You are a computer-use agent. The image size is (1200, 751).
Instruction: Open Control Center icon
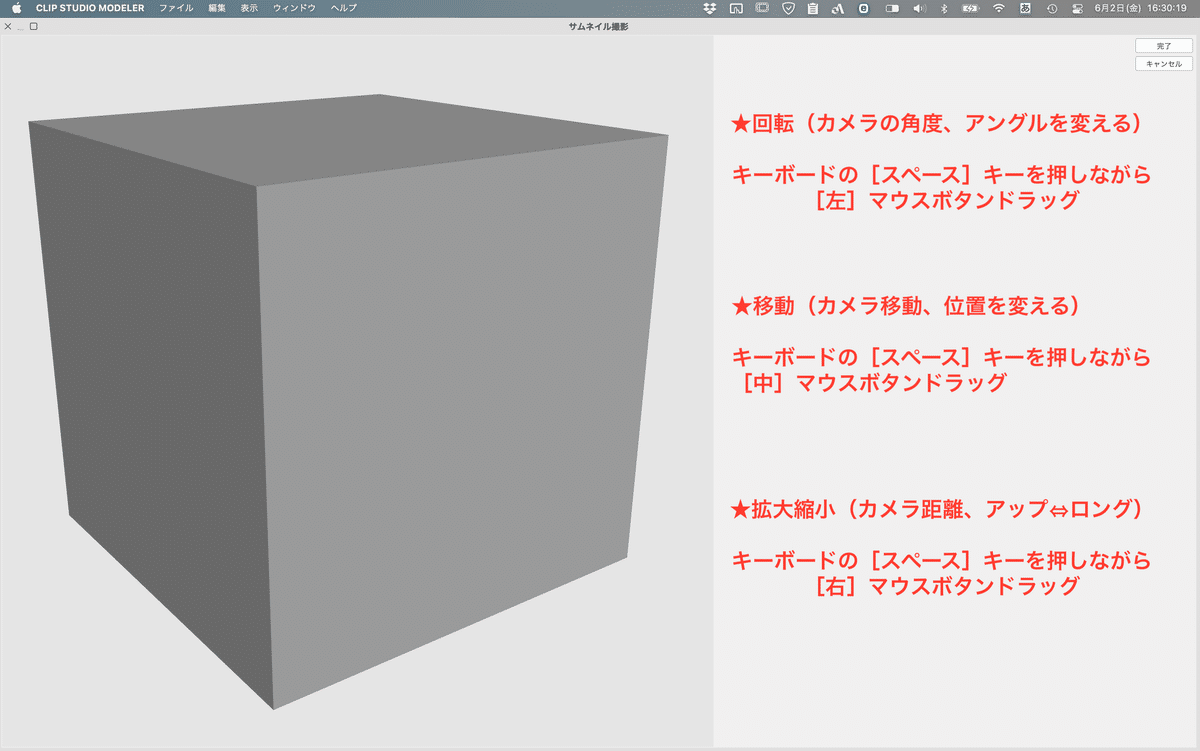[x=1078, y=8]
